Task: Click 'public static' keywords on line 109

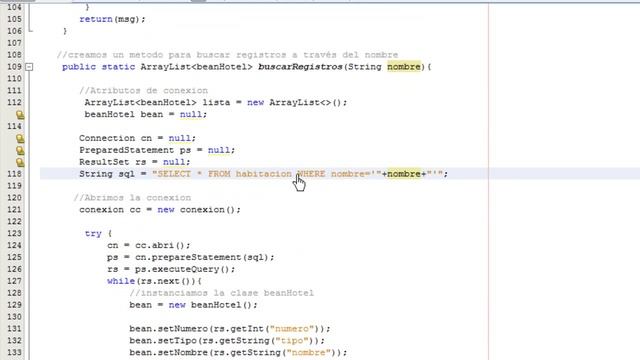Action: pyautogui.click(x=98, y=67)
